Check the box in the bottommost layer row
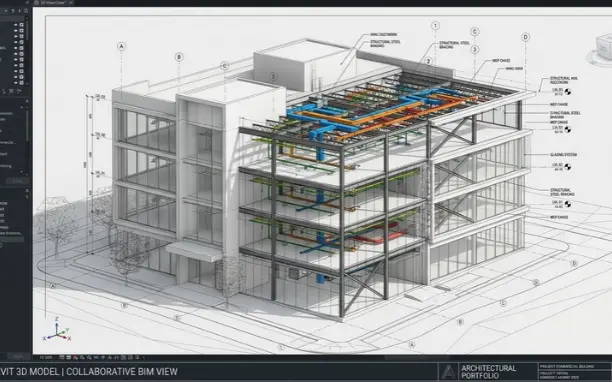The image size is (612, 382). coord(21,82)
